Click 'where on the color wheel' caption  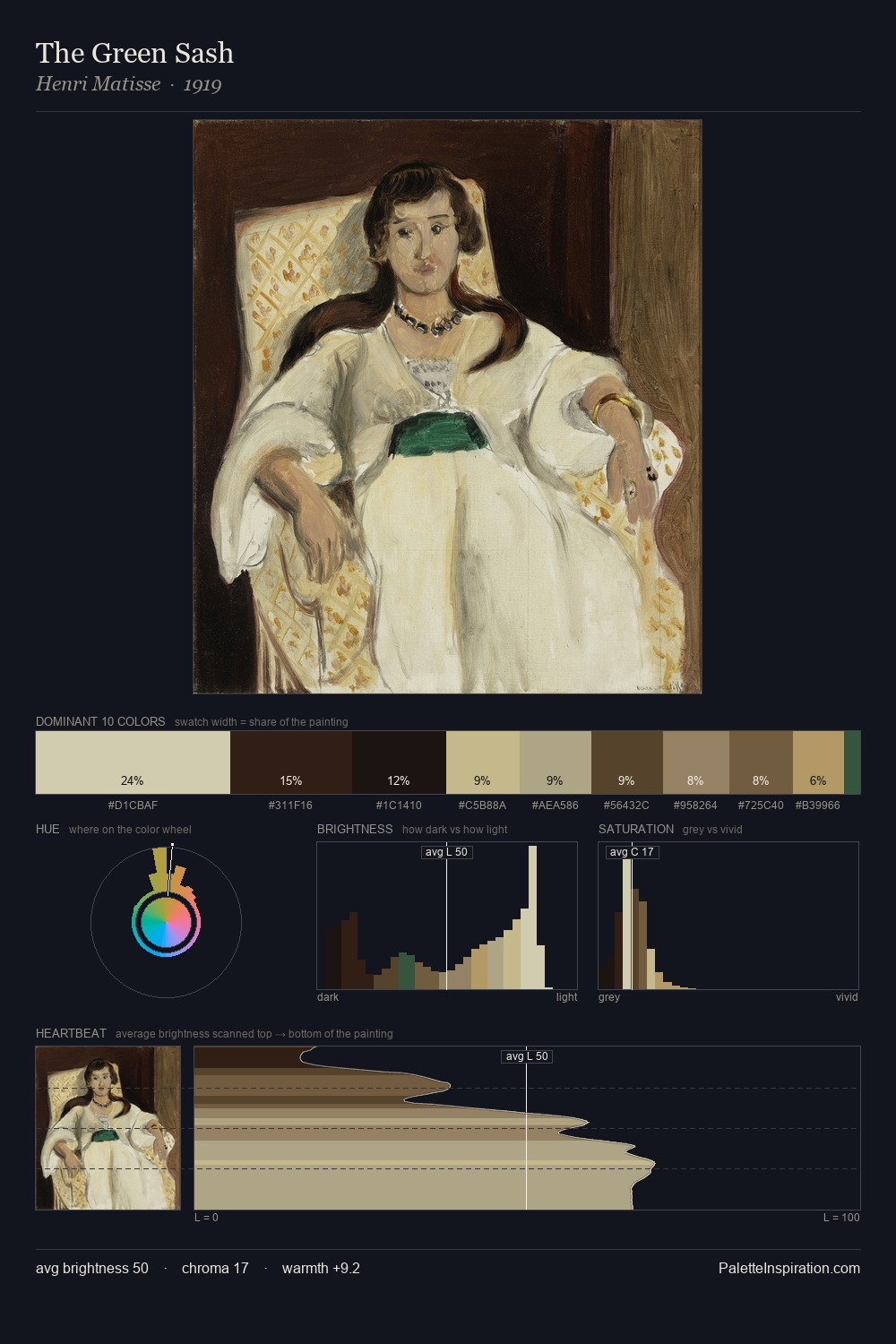pyautogui.click(x=130, y=830)
